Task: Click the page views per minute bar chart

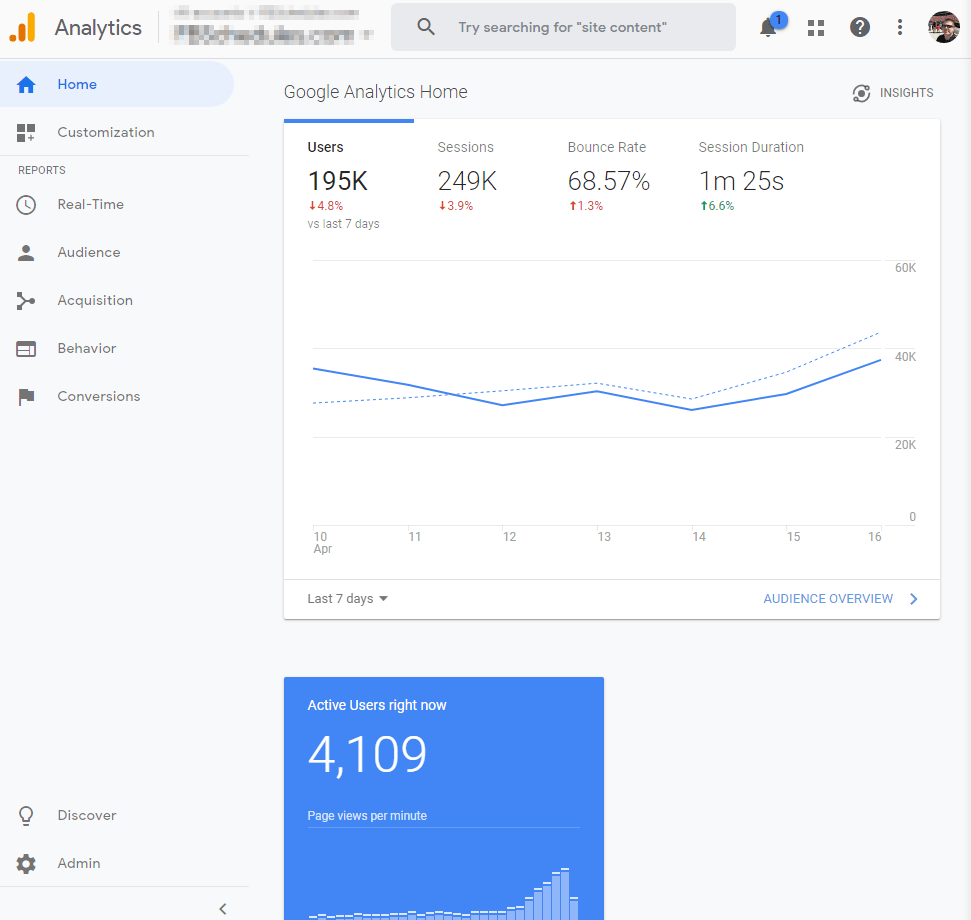Action: 443,893
